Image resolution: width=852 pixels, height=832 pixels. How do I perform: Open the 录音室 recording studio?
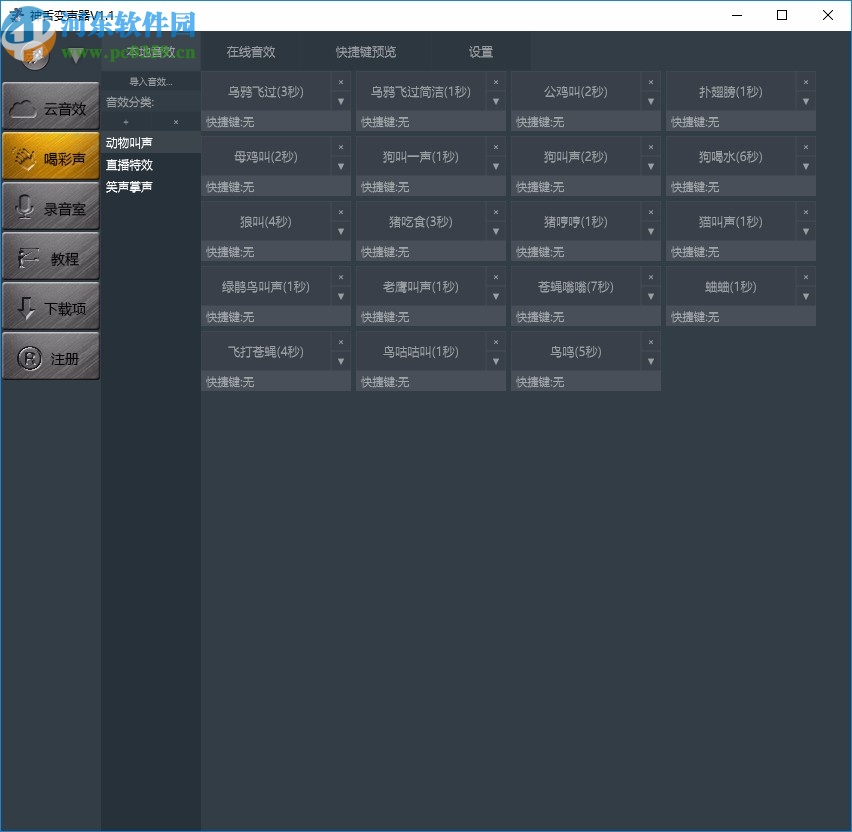click(x=51, y=206)
